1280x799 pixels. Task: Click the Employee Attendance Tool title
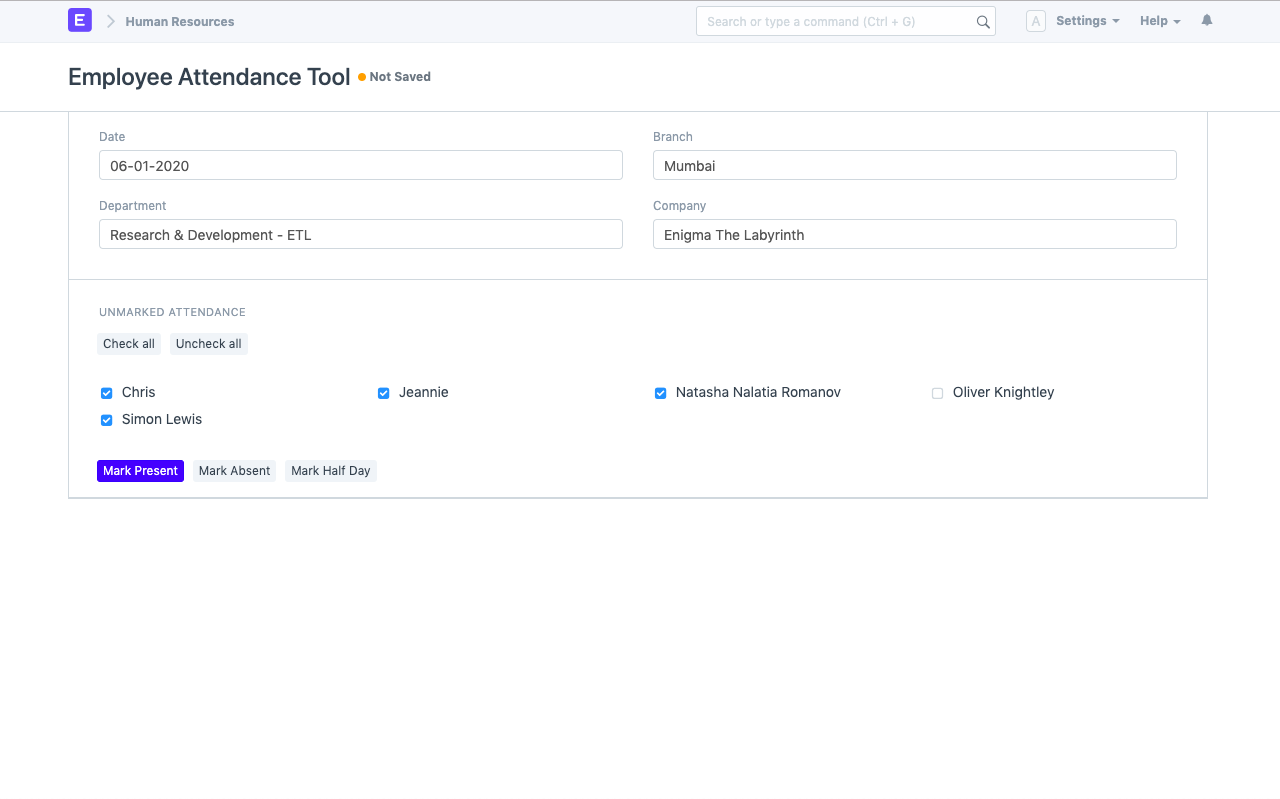(209, 77)
